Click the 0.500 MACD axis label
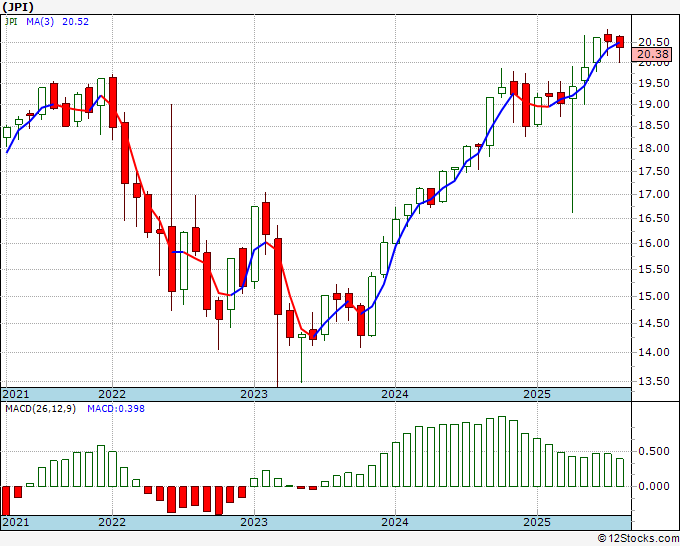This screenshot has height=546, width=680. (654, 451)
